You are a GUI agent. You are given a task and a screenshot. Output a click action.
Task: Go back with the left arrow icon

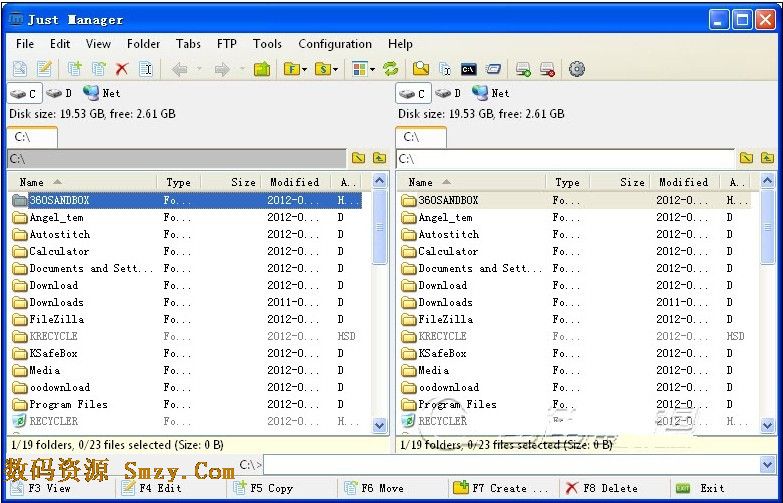(x=179, y=69)
